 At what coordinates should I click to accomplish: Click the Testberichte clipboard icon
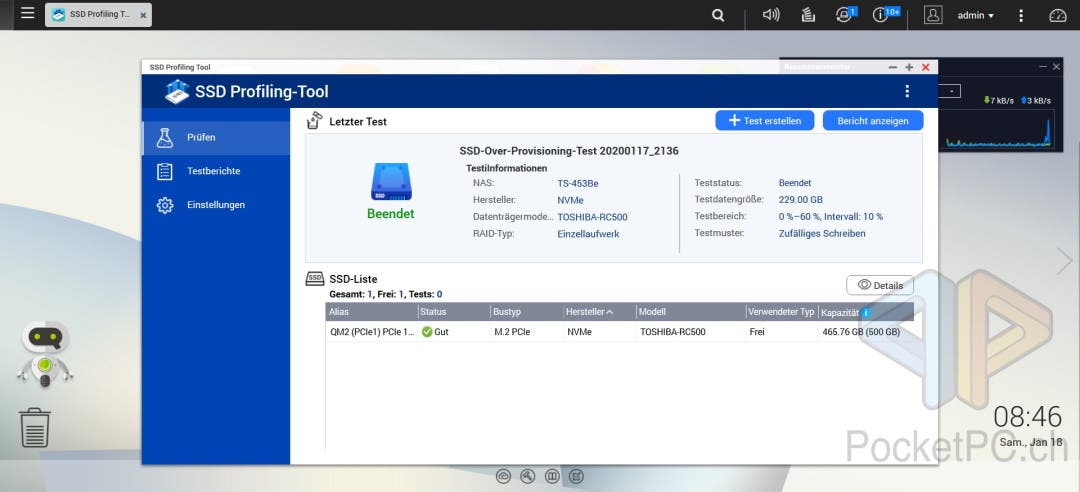click(x=165, y=172)
